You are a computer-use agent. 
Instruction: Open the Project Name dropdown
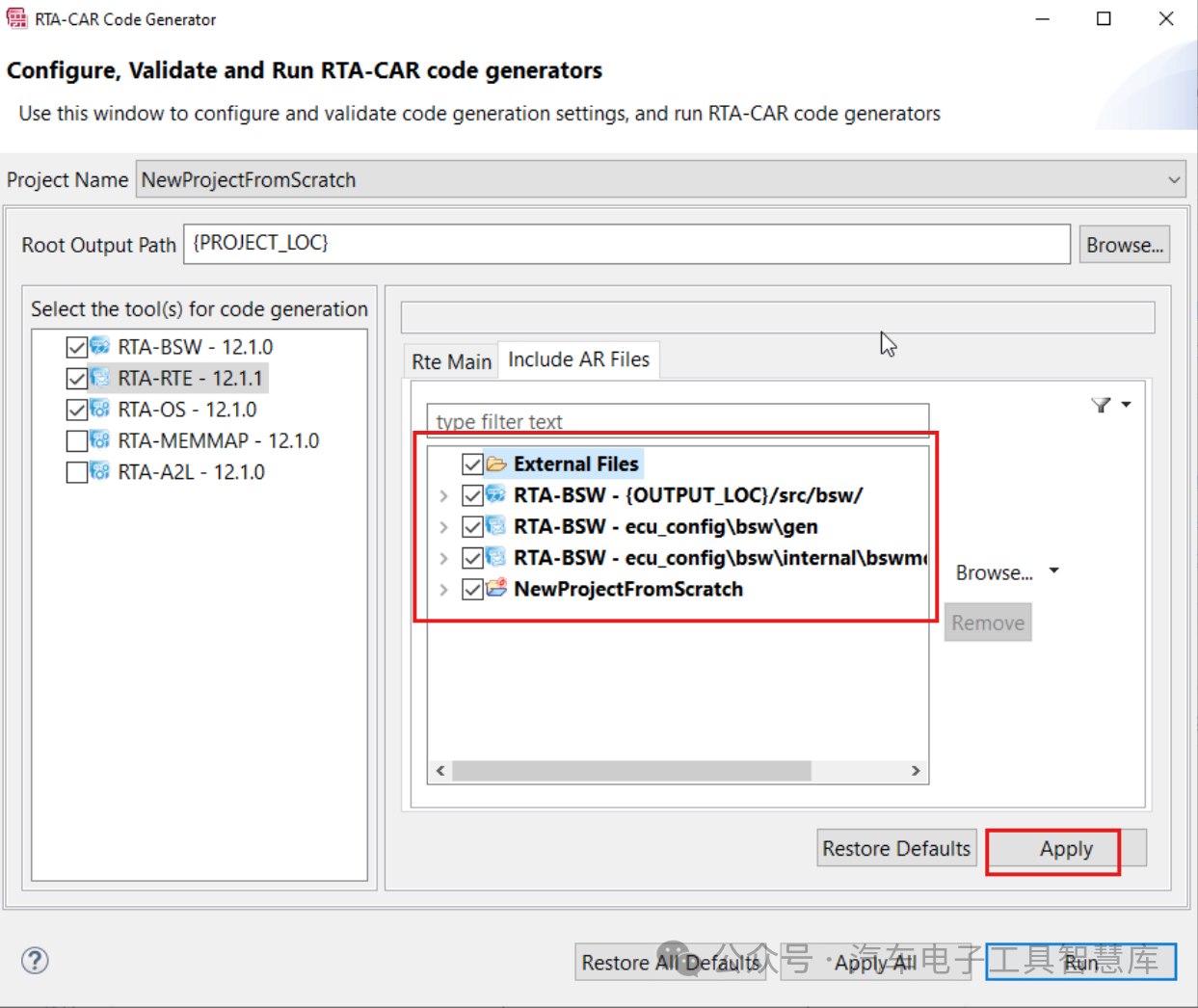point(1173,180)
